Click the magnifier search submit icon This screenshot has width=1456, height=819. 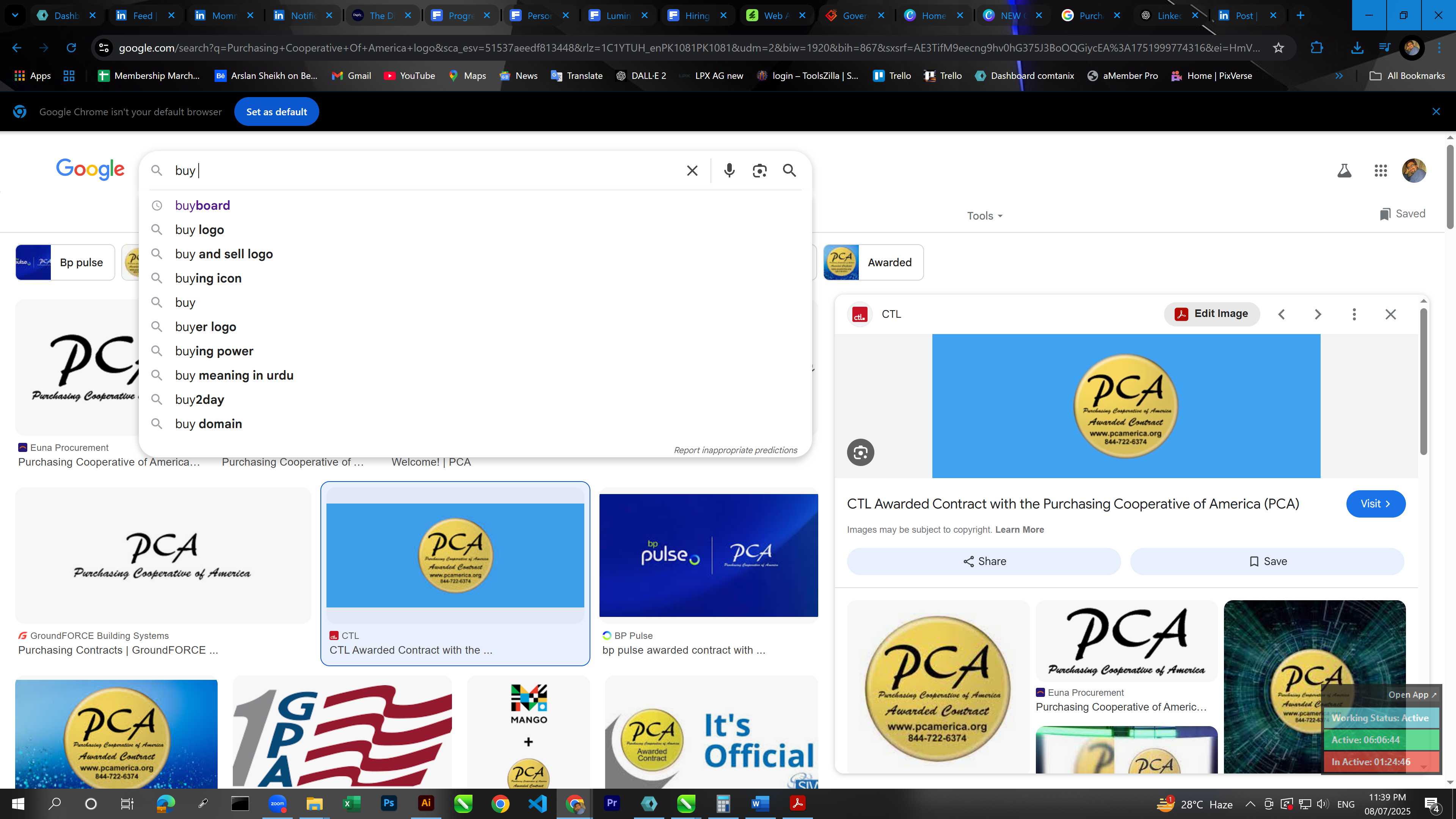[789, 170]
